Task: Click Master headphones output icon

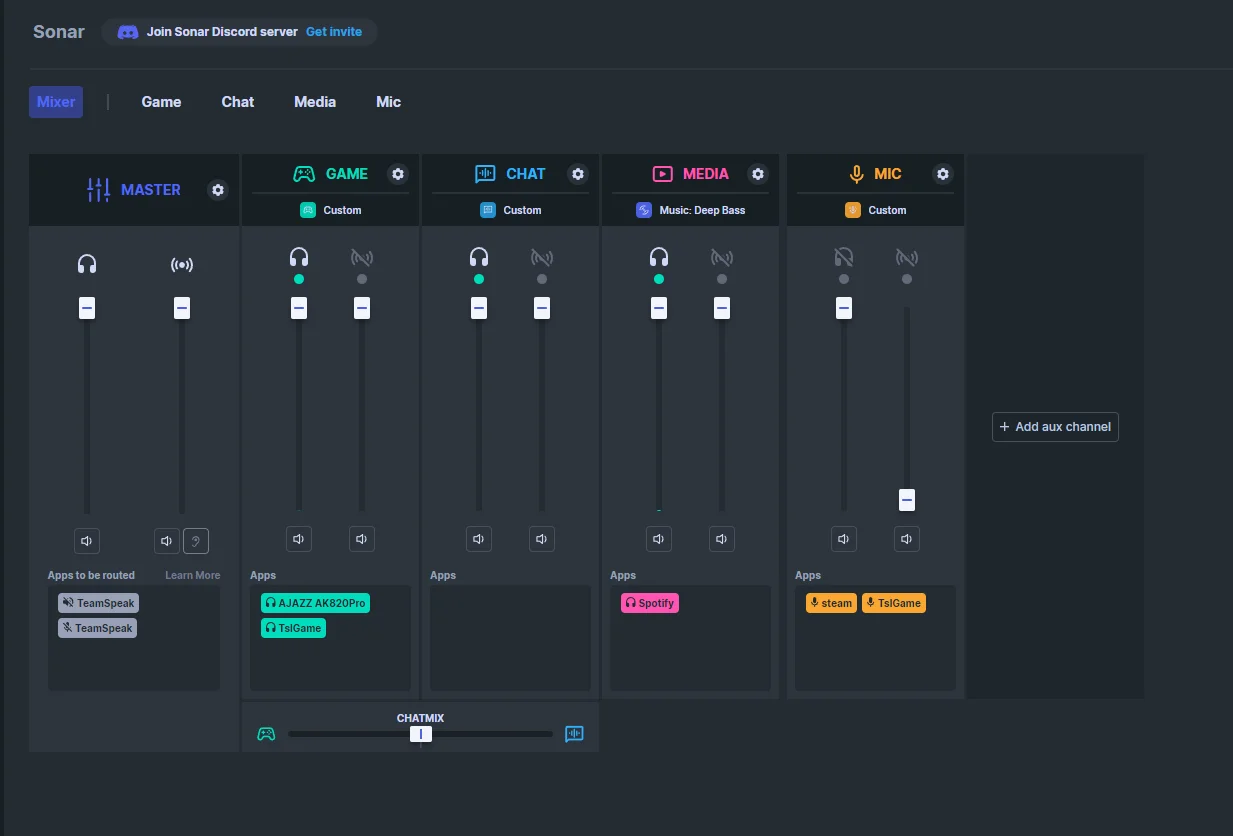Action: pyautogui.click(x=87, y=264)
